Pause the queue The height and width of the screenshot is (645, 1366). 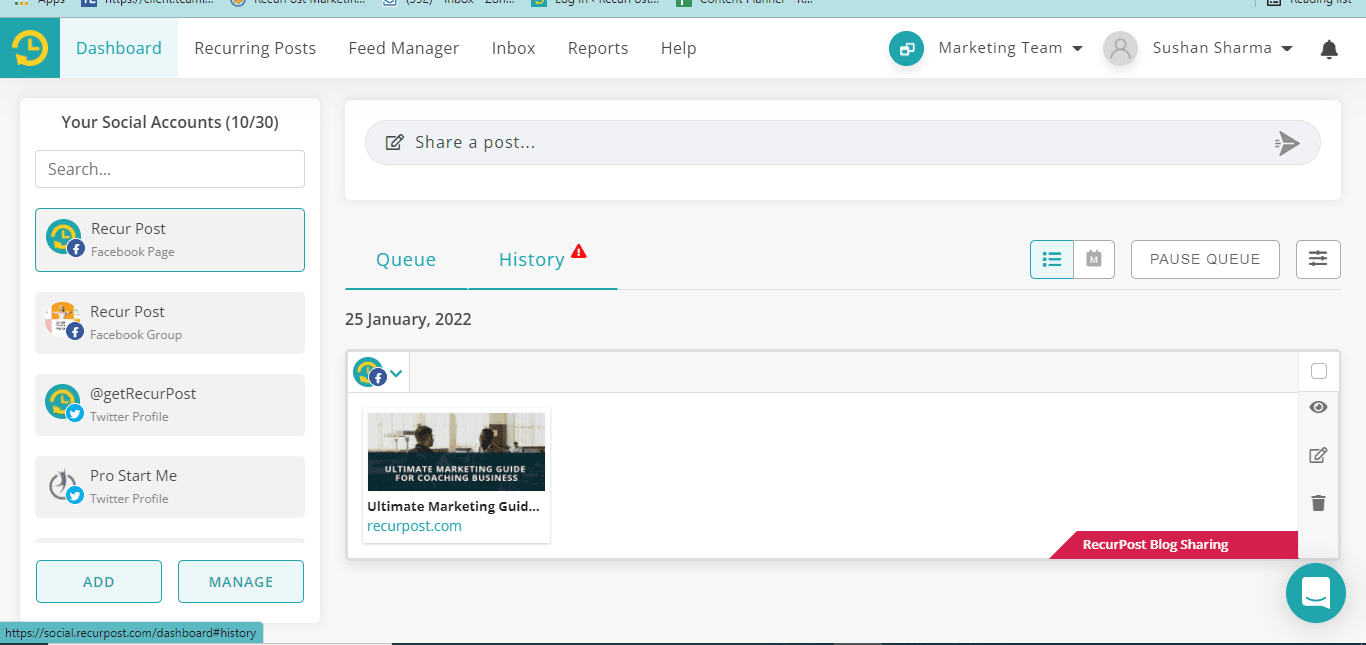pos(1205,259)
